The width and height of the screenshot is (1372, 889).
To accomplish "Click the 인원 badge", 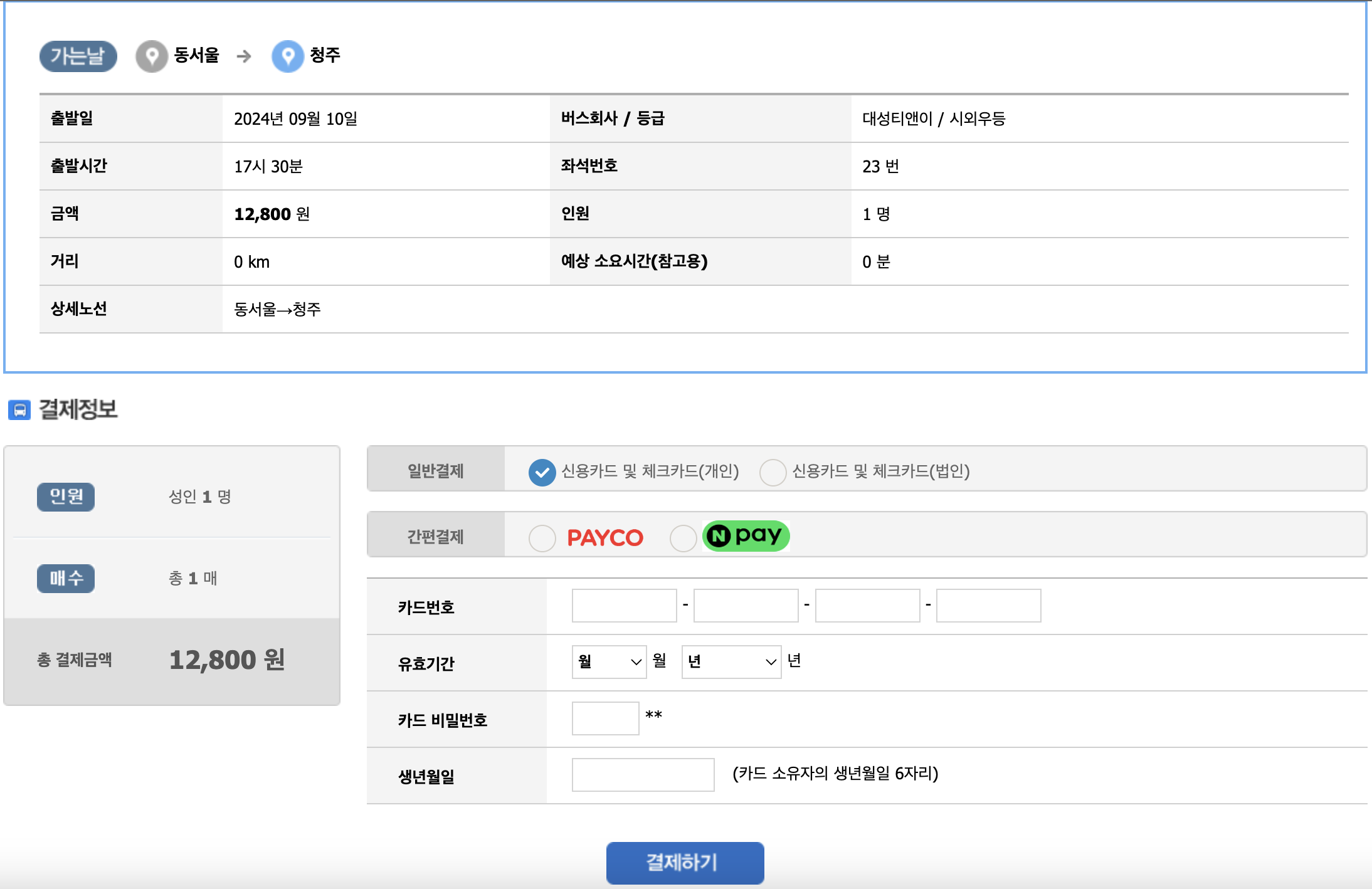I will [x=66, y=497].
